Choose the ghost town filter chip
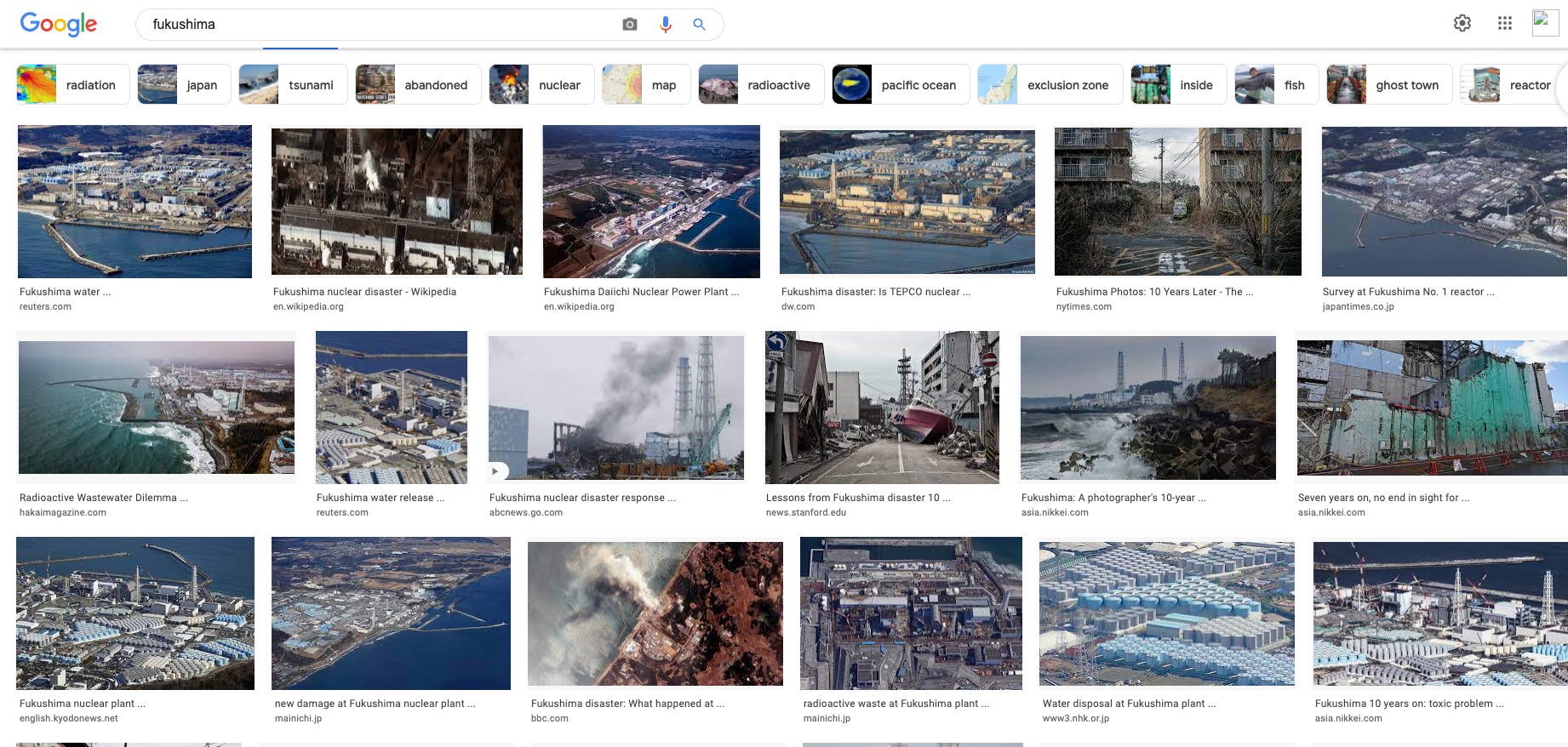Image resolution: width=1568 pixels, height=747 pixels. (x=1388, y=85)
